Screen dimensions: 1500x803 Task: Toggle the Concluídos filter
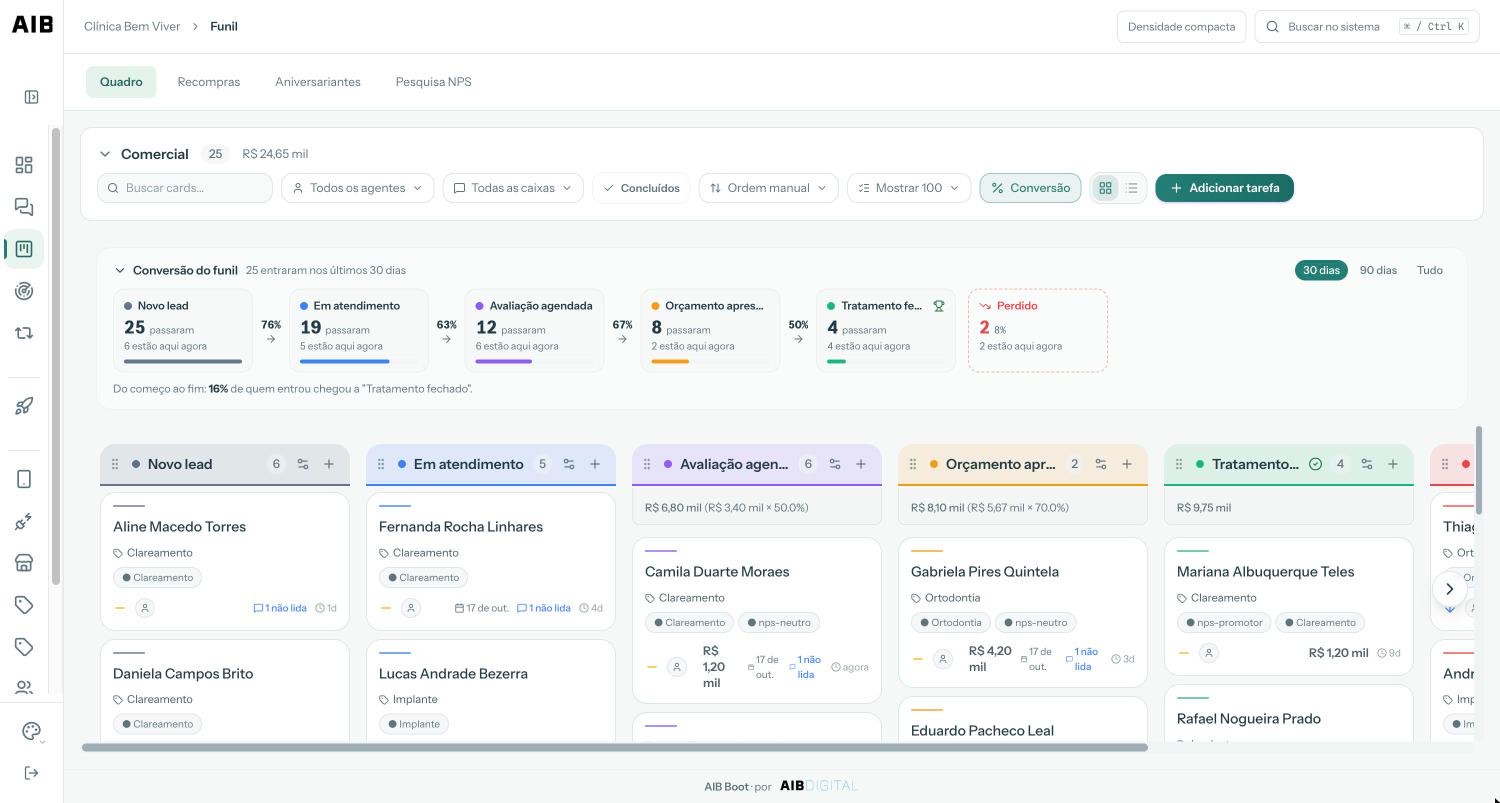pyautogui.click(x=641, y=188)
